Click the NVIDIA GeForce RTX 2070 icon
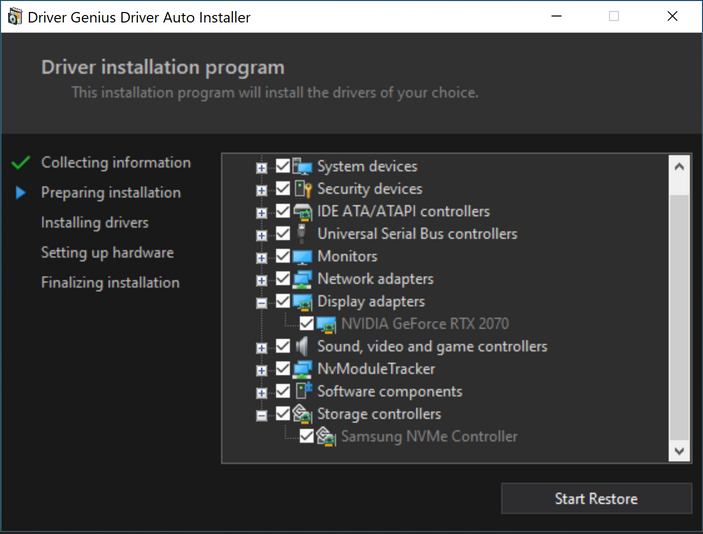The width and height of the screenshot is (703, 534). click(x=326, y=324)
